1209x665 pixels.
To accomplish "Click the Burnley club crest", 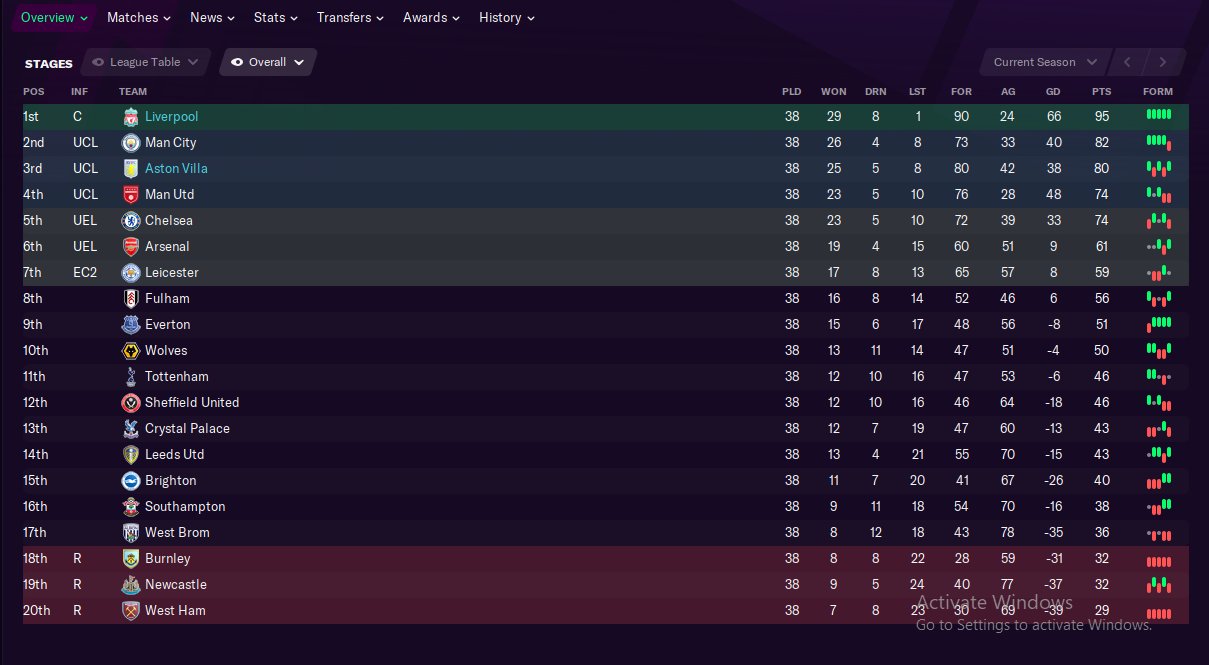I will (x=130, y=559).
